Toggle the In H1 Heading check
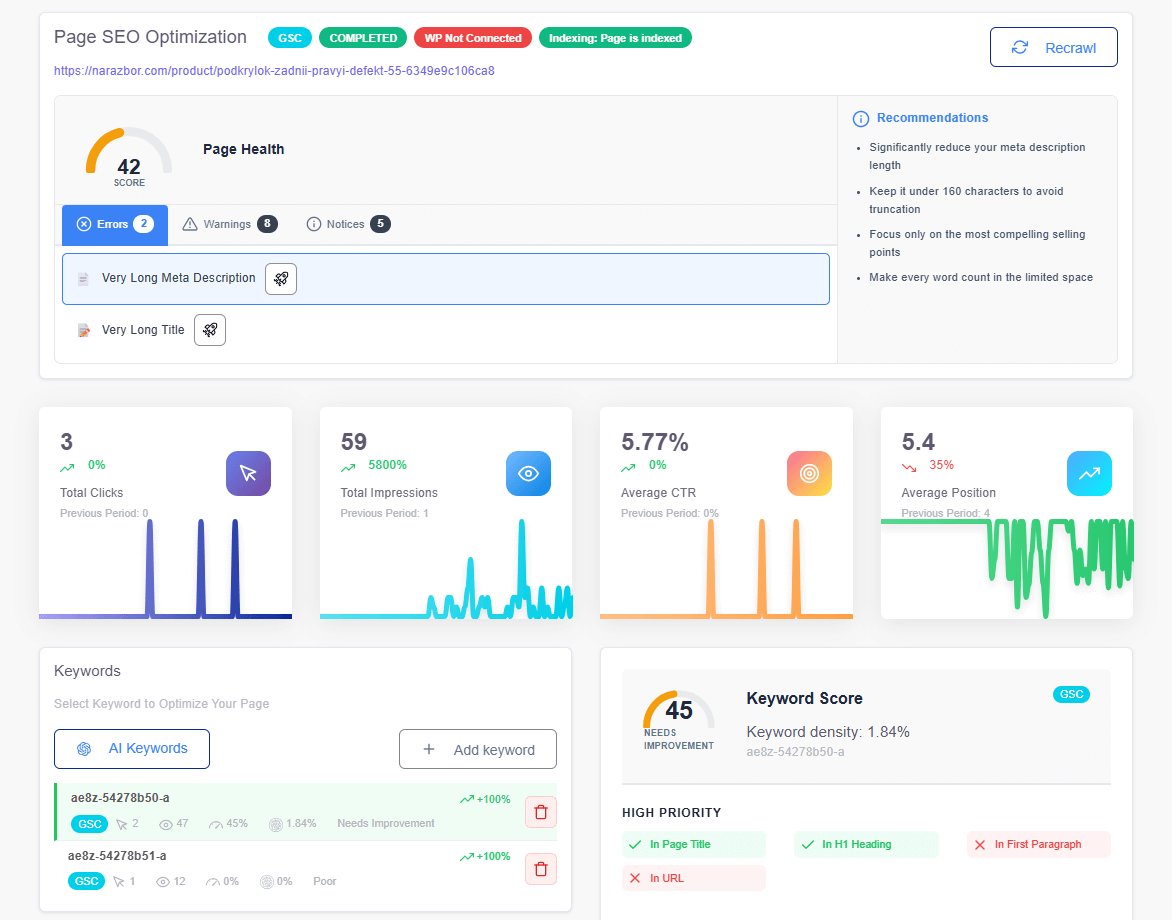Screen dimensions: 1172x920 [x=865, y=844]
